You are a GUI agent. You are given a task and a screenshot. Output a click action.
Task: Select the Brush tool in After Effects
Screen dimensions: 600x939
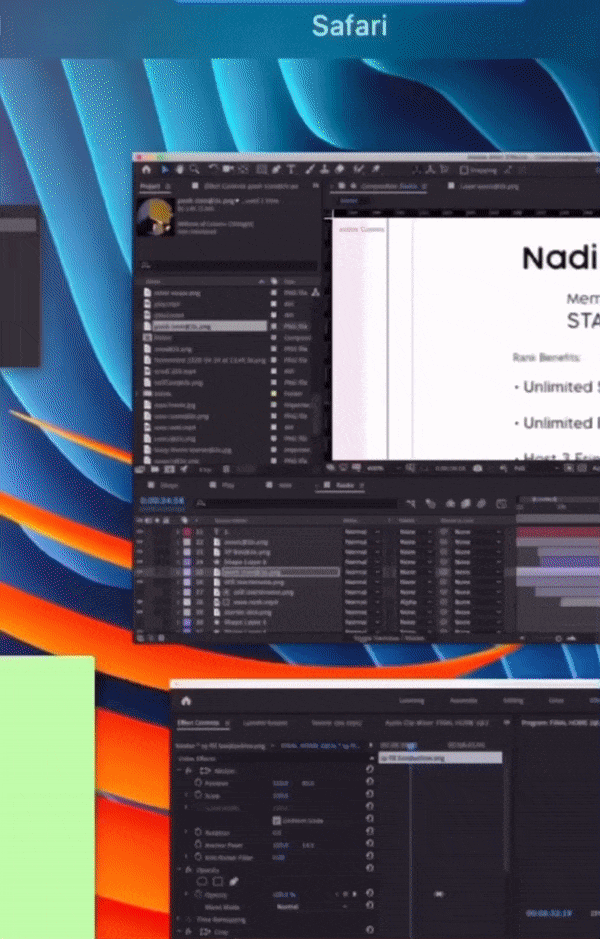[x=310, y=169]
